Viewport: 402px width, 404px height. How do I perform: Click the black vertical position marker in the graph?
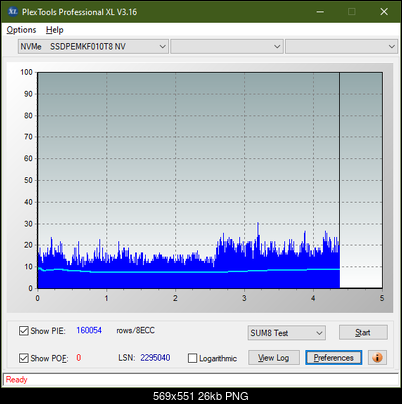[x=339, y=180]
